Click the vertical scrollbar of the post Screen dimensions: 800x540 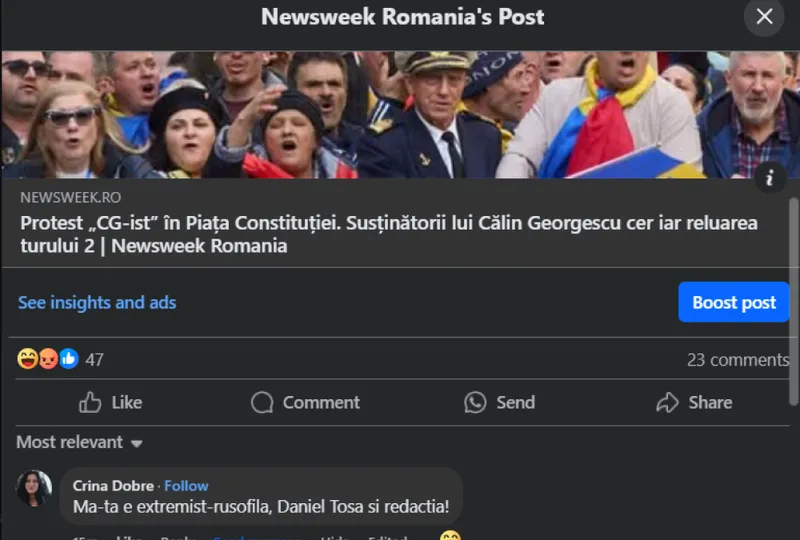click(x=794, y=300)
